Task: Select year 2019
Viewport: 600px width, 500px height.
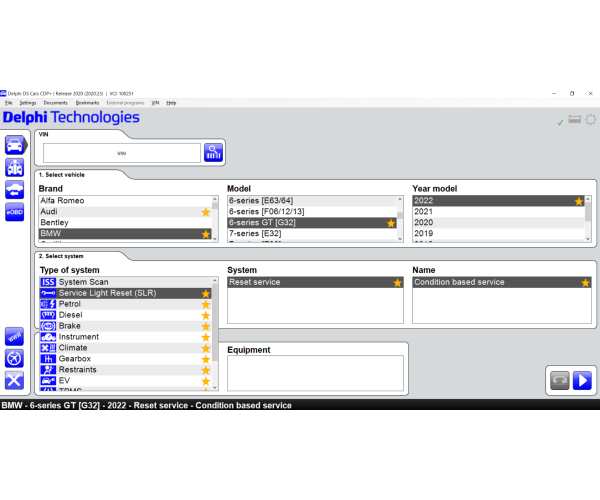Action: pyautogui.click(x=499, y=233)
